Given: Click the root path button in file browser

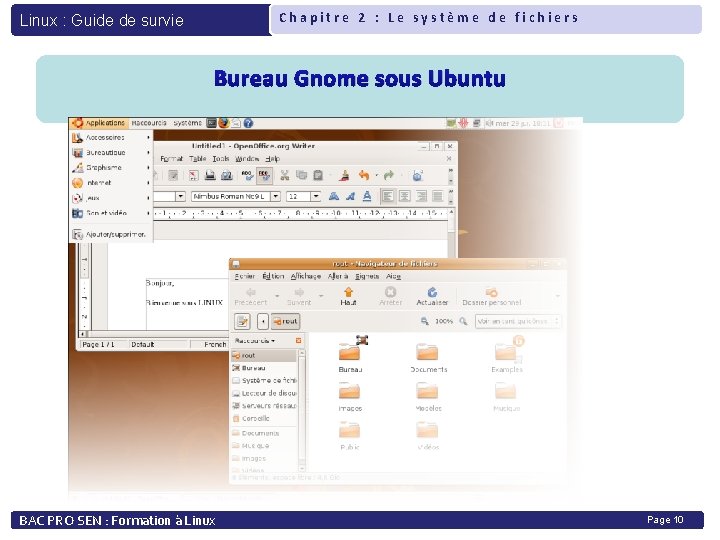Looking at the screenshot, I should 285,321.
